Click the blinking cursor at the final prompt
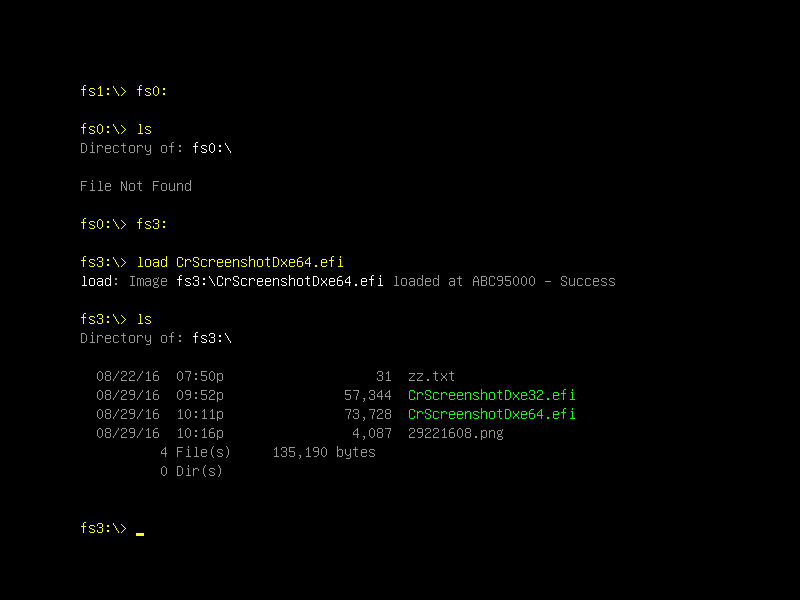 [140, 534]
